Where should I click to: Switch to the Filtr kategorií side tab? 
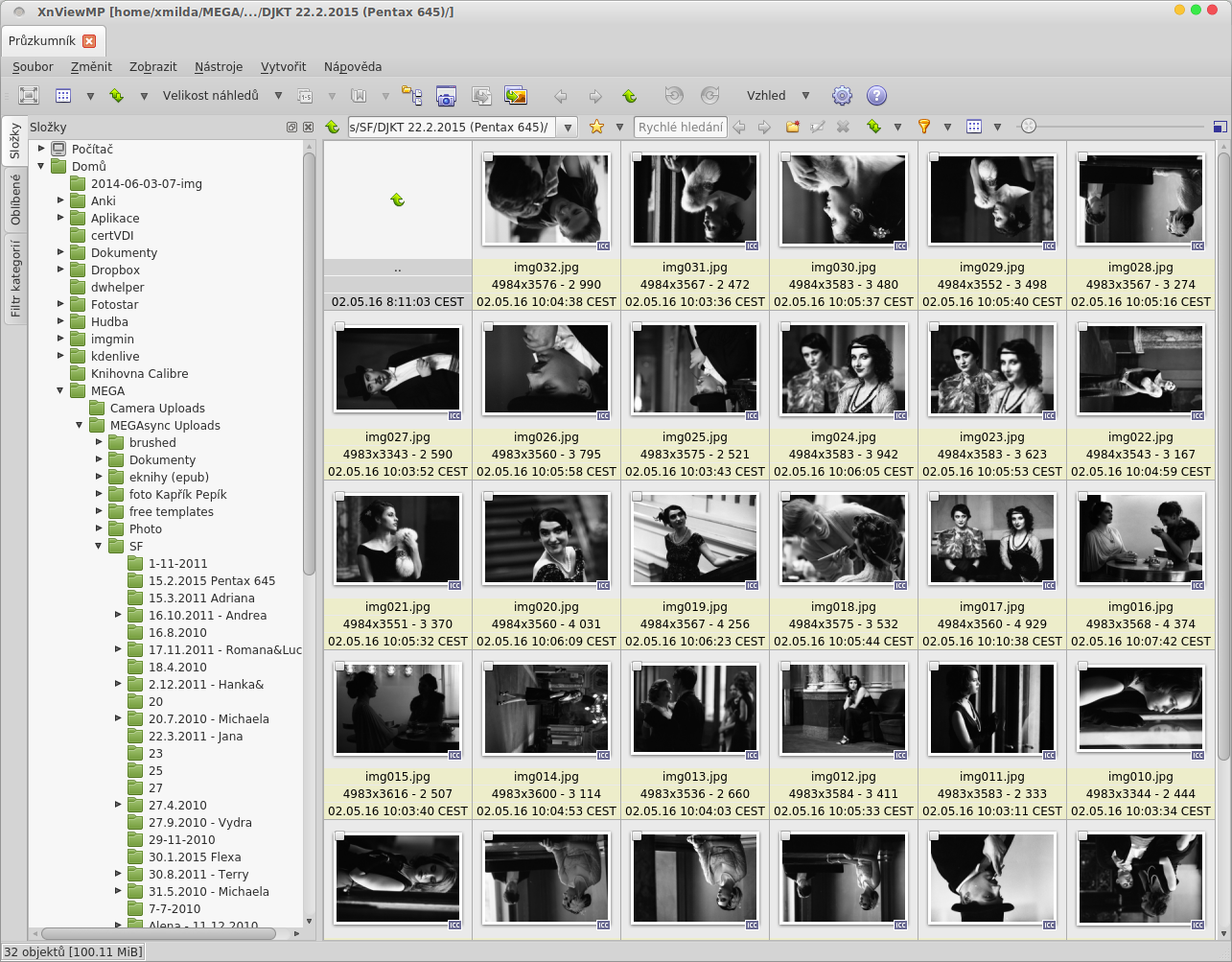point(14,279)
